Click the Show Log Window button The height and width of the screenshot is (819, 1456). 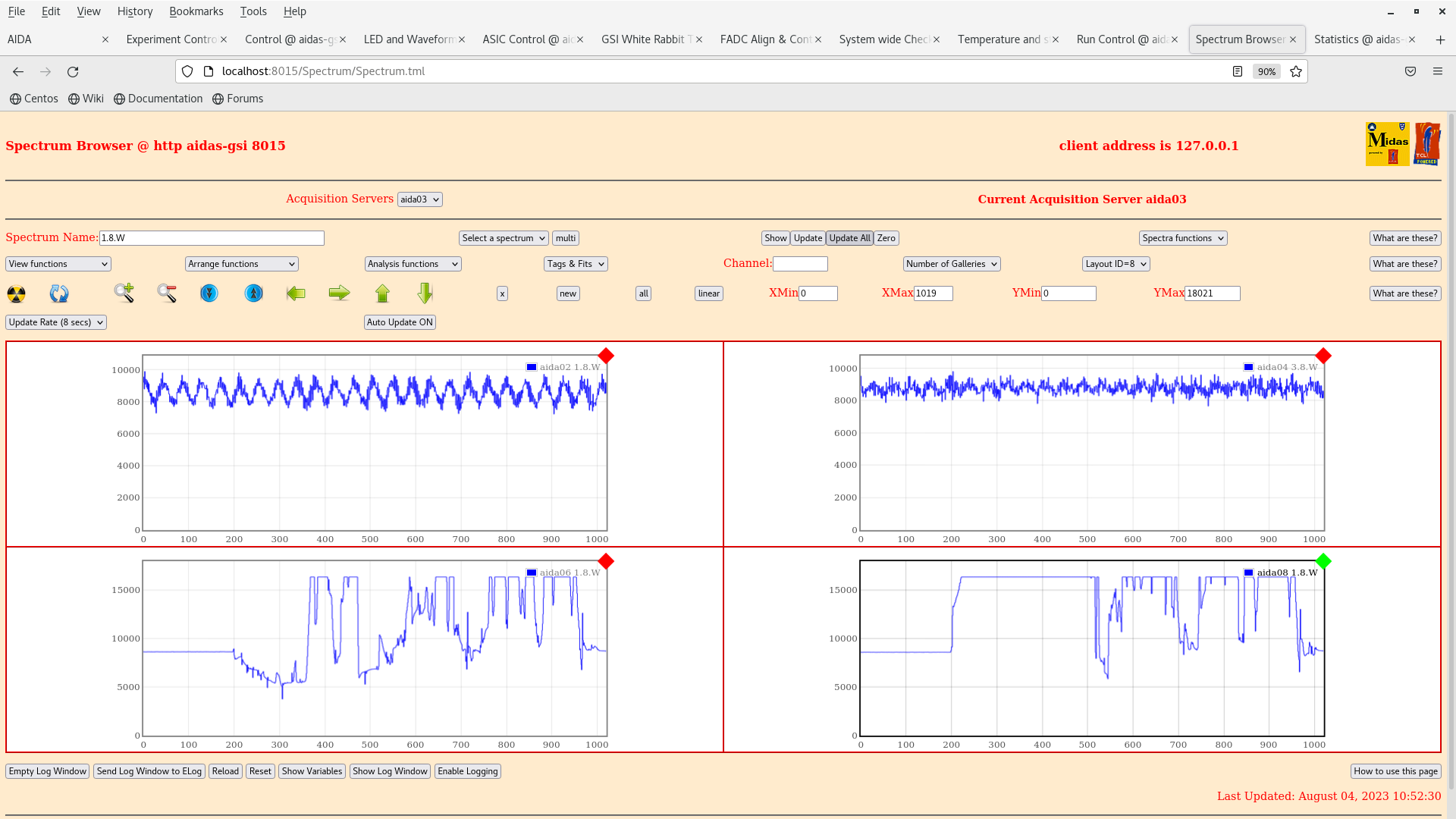pyautogui.click(x=390, y=771)
